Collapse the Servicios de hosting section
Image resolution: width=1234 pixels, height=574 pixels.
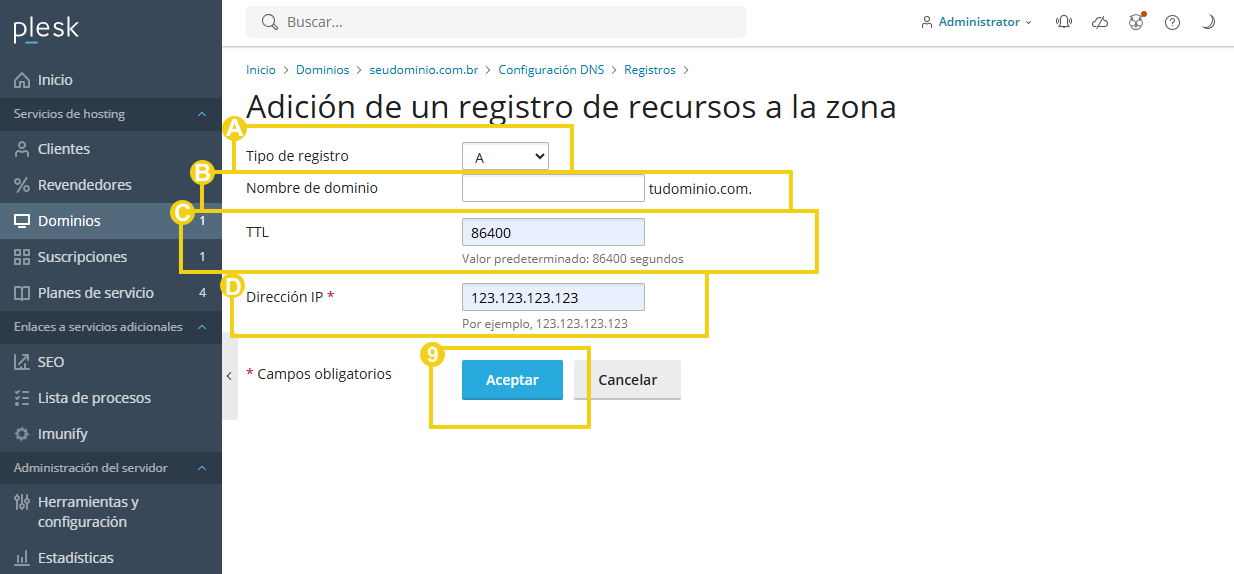(x=201, y=114)
